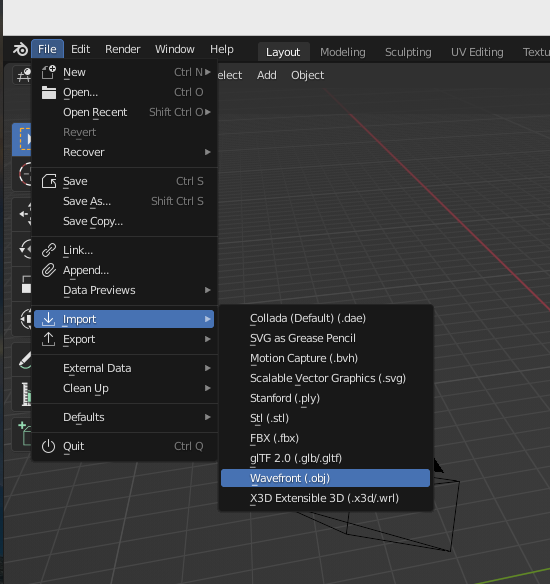The image size is (550, 584).
Task: Import Stanford (.ply) file
Action: click(x=325, y=399)
